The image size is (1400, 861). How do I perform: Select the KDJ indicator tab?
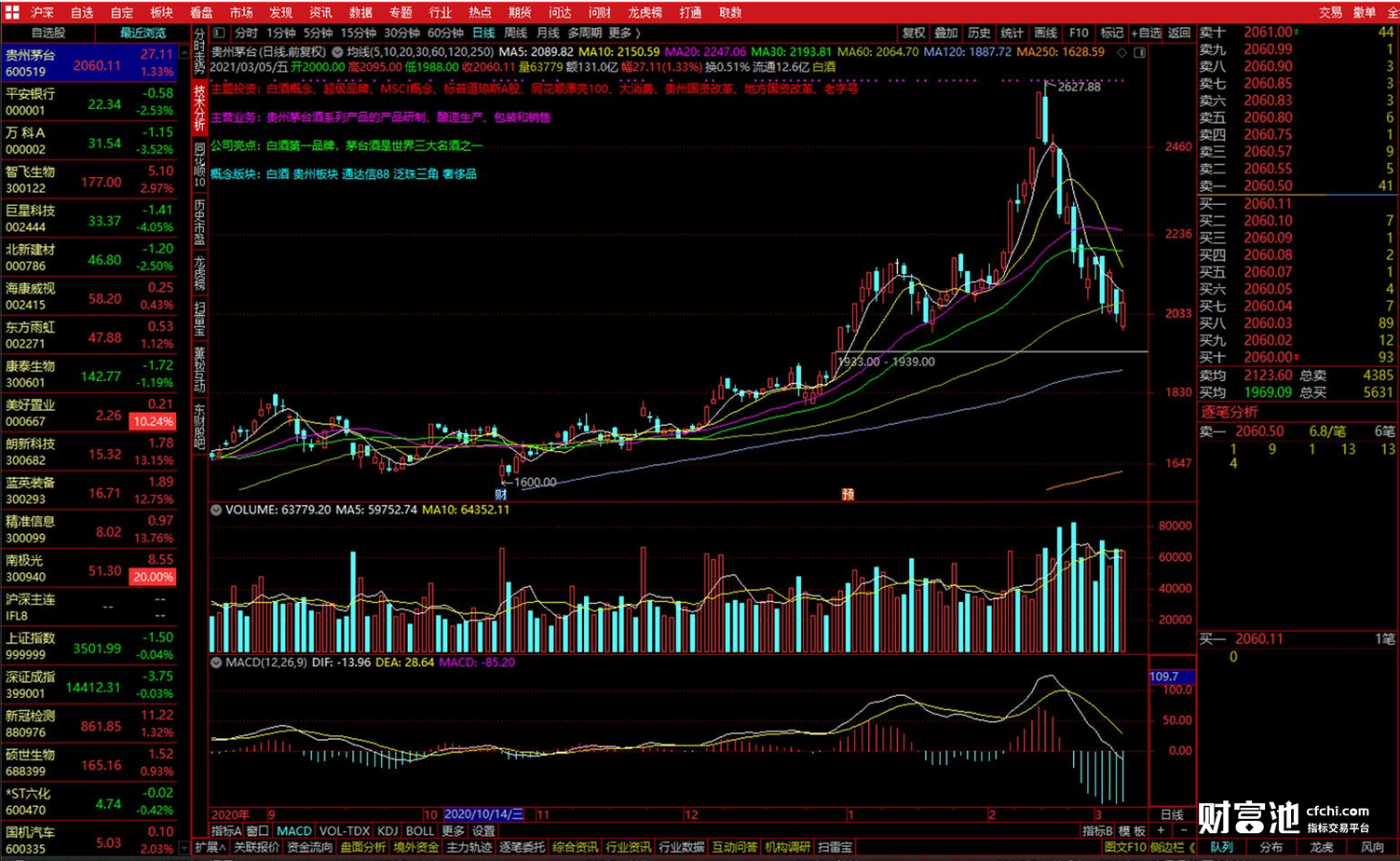pyautogui.click(x=387, y=830)
